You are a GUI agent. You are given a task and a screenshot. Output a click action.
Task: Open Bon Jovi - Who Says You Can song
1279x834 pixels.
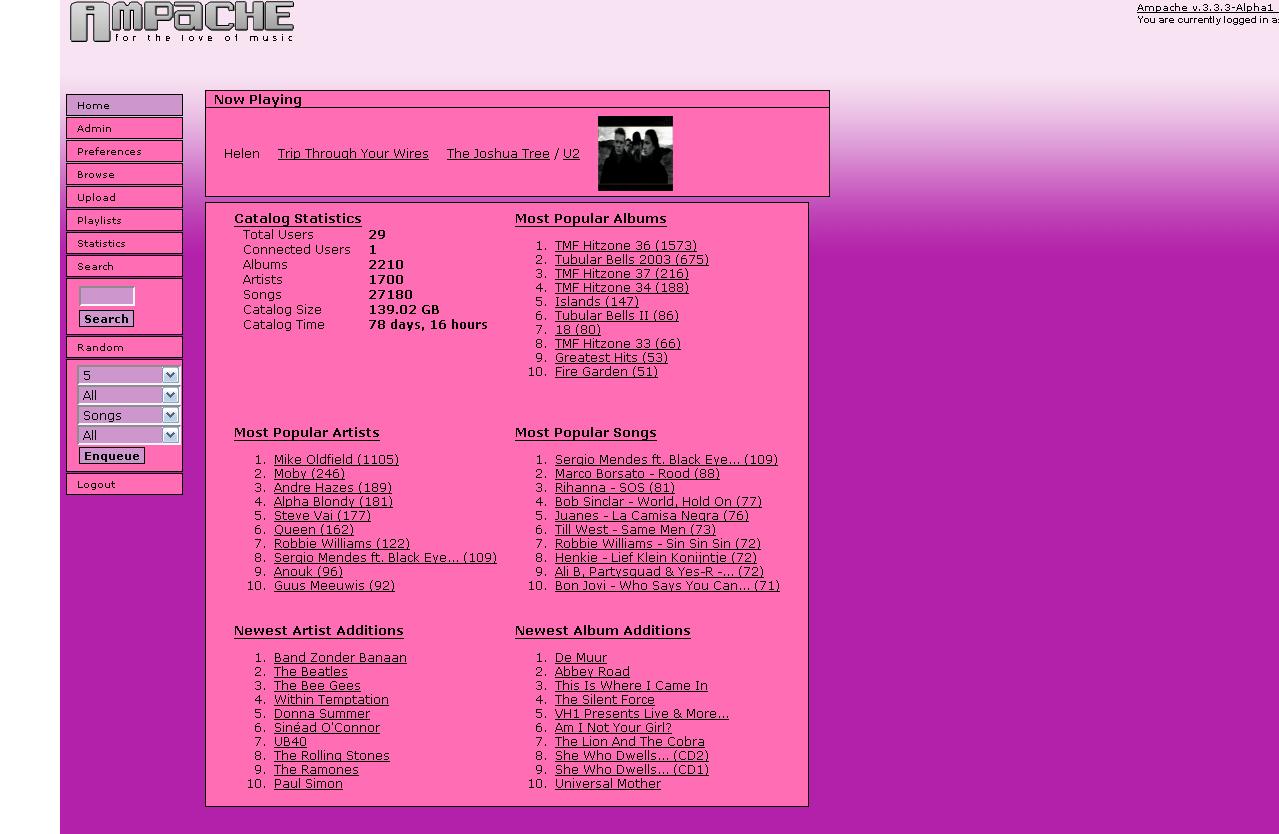(667, 586)
